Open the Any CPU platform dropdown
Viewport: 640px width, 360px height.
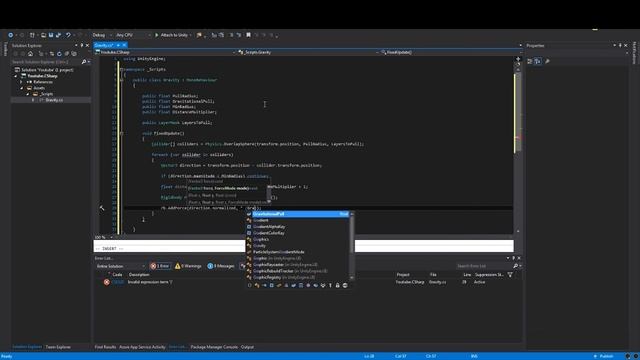133,35
